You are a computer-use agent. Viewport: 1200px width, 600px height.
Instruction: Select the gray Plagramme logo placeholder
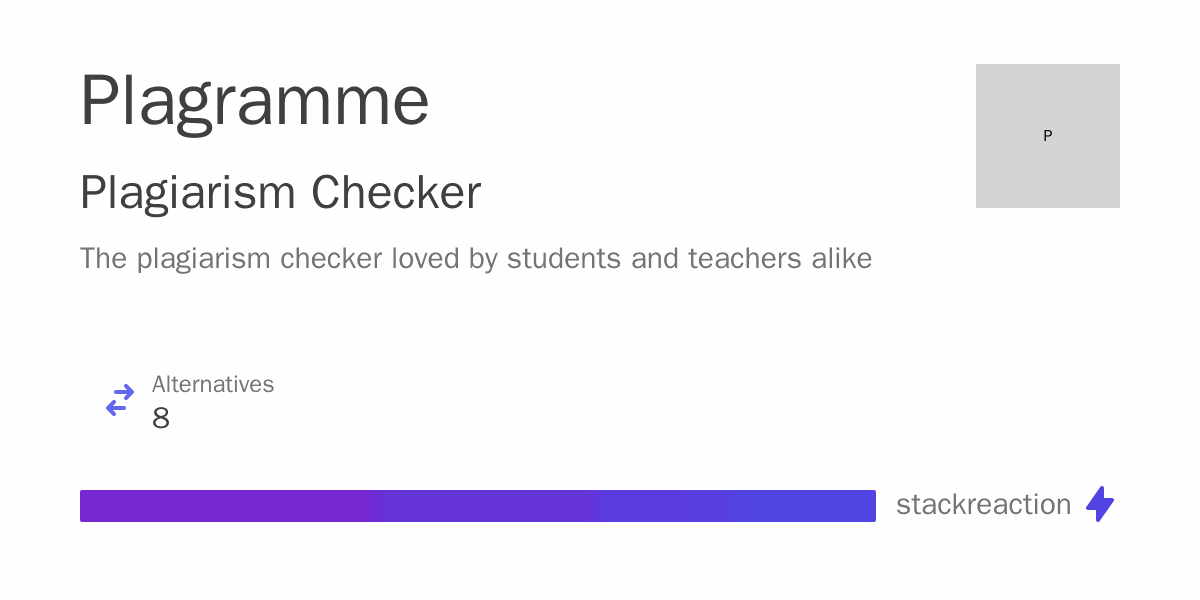pyautogui.click(x=1048, y=136)
